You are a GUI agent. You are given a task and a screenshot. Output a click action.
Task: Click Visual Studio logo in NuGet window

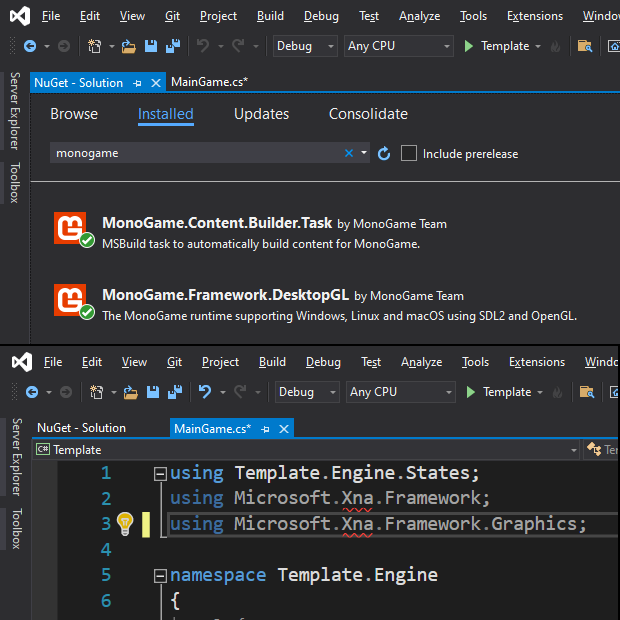[x=20, y=16]
